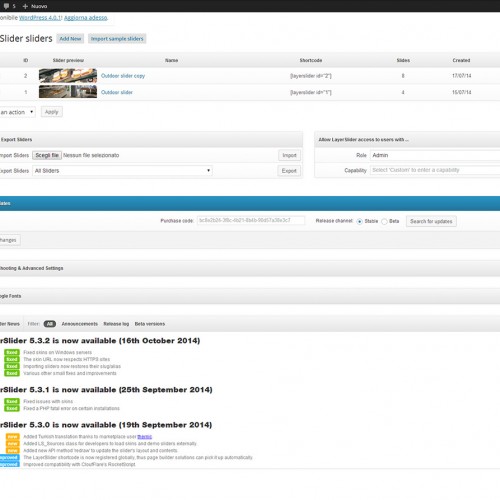500x500 pixels.
Task: Click Search for updates button
Action: (x=431, y=221)
